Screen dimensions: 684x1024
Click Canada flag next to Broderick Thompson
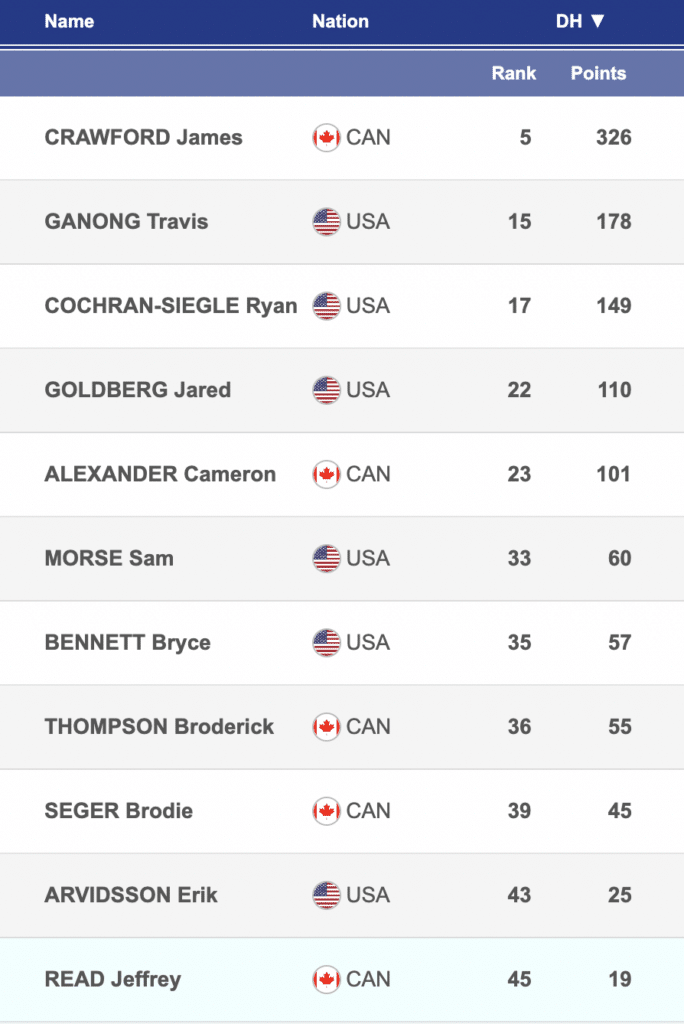[326, 727]
